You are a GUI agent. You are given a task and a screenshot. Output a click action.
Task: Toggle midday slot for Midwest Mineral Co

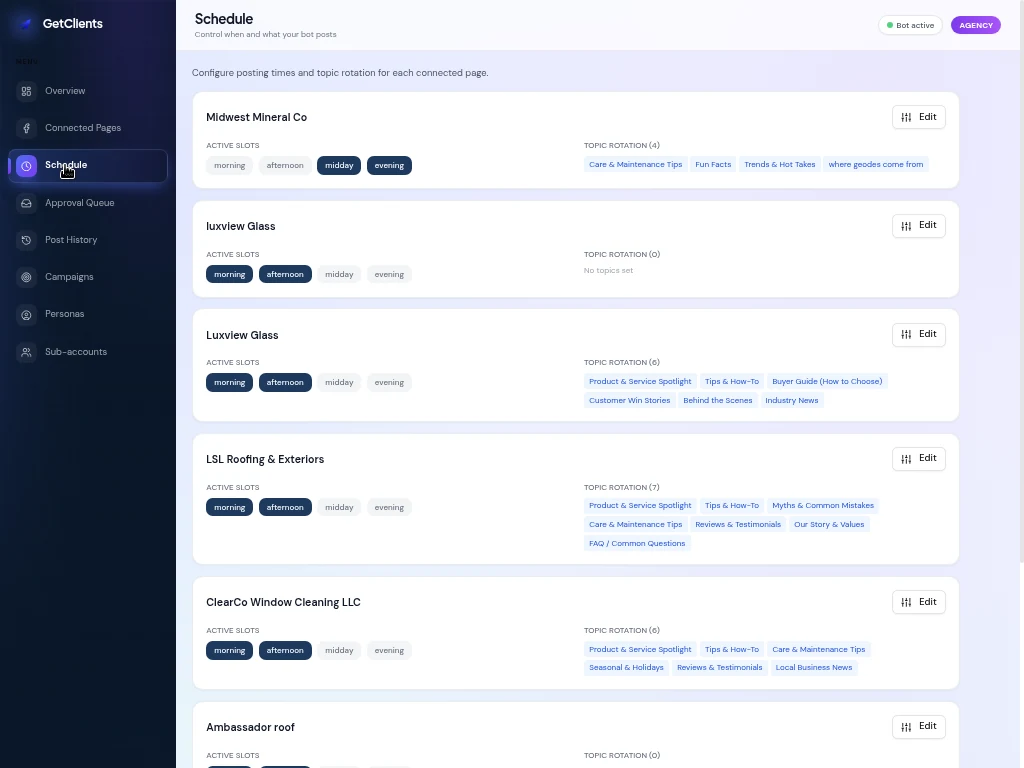click(339, 165)
